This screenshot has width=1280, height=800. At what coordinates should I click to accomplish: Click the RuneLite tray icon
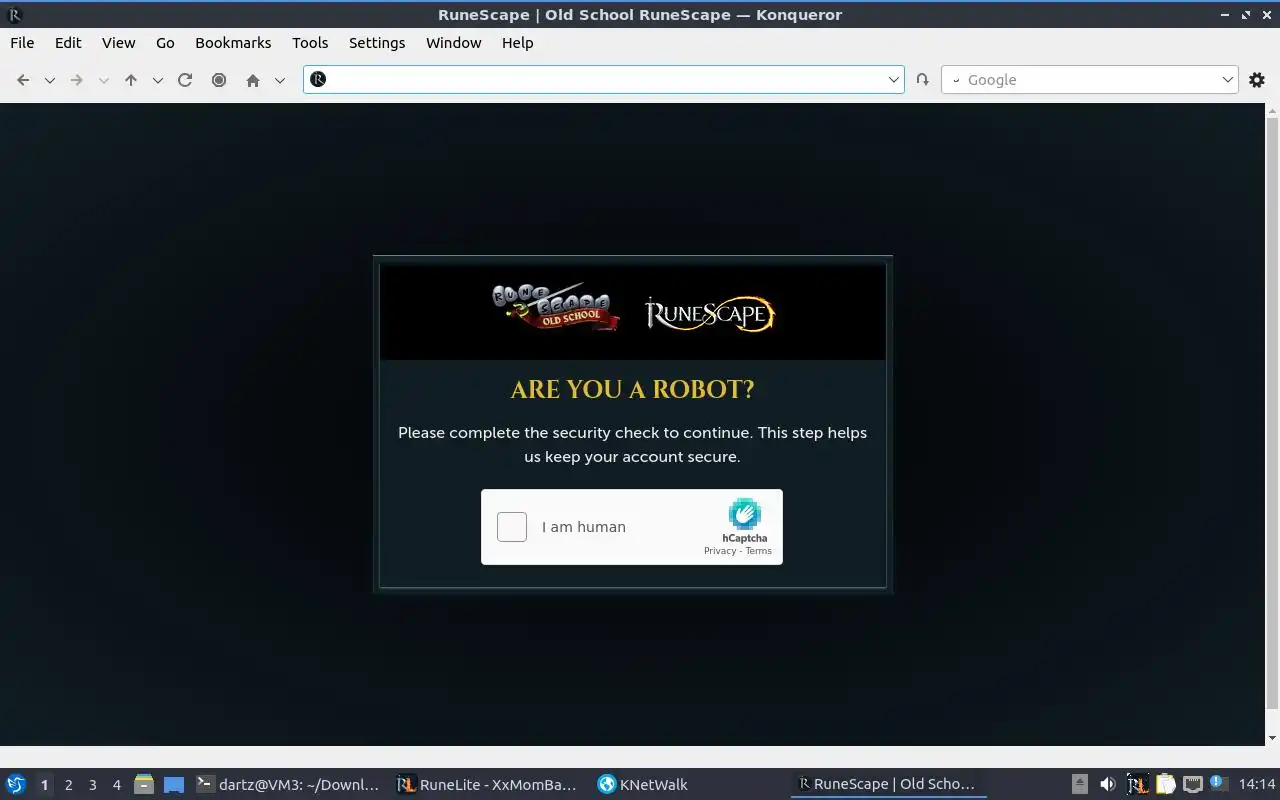[1137, 784]
